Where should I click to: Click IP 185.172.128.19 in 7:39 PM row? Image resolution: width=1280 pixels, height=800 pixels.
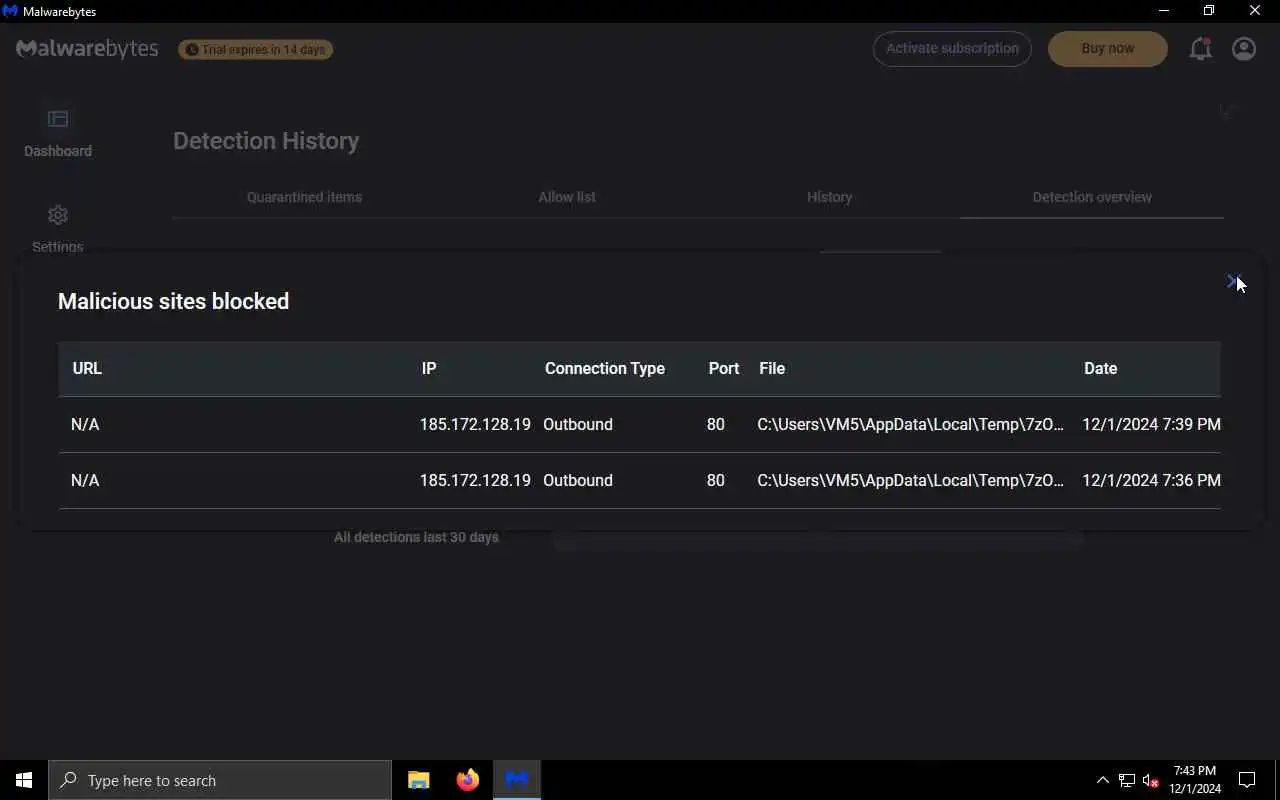[475, 424]
